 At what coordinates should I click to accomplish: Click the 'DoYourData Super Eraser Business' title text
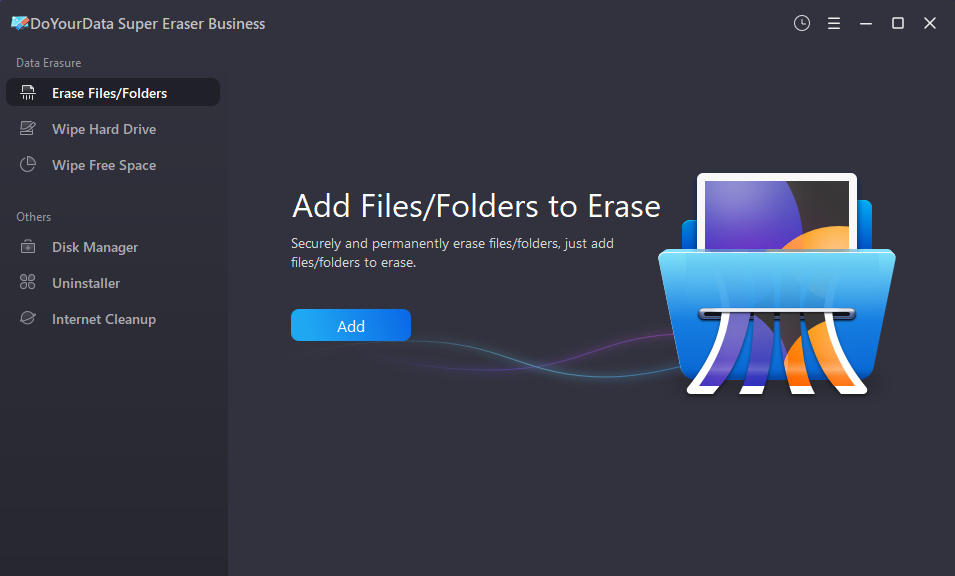tap(148, 24)
